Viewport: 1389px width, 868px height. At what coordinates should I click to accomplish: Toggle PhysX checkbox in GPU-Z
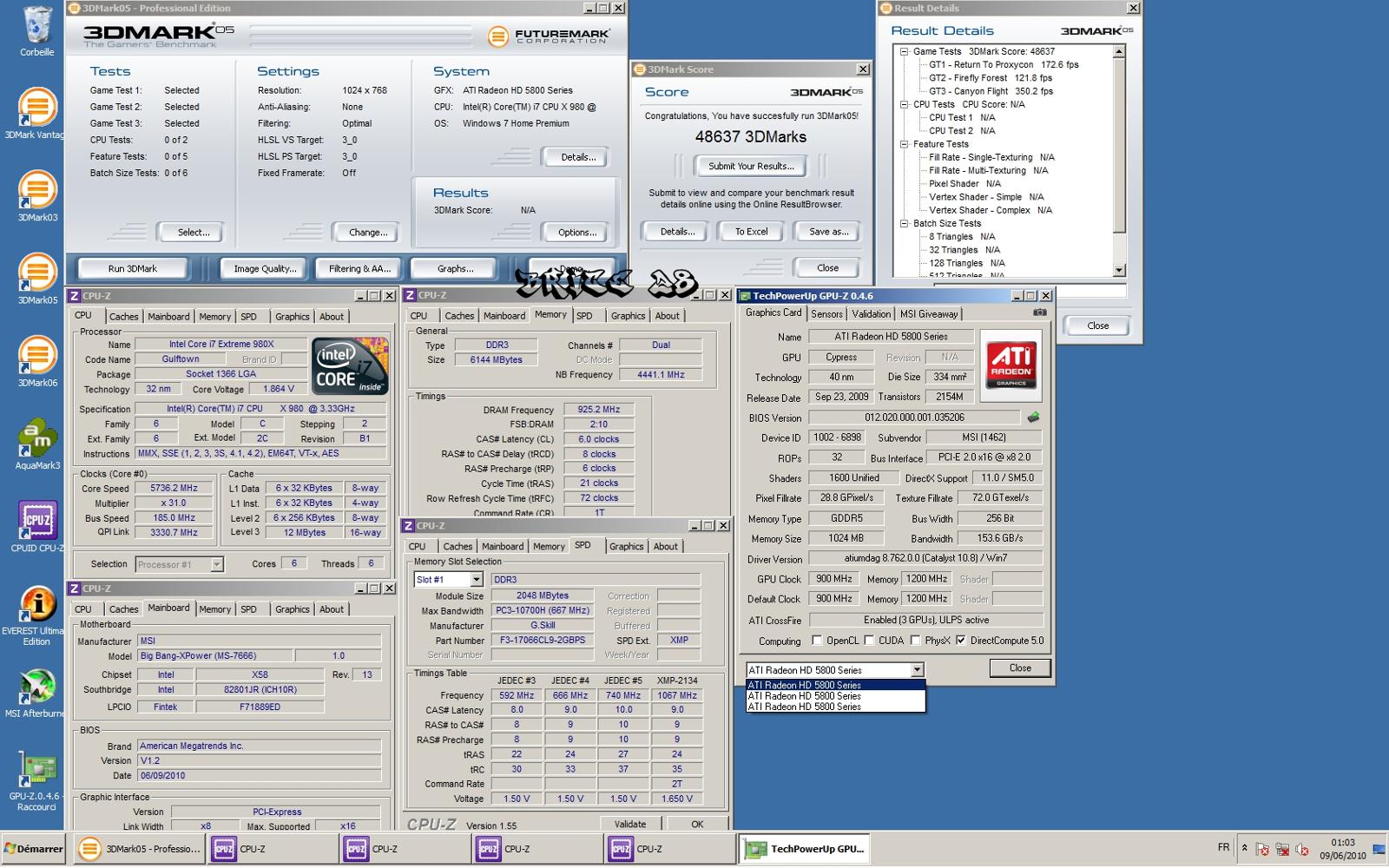pyautogui.click(x=915, y=641)
